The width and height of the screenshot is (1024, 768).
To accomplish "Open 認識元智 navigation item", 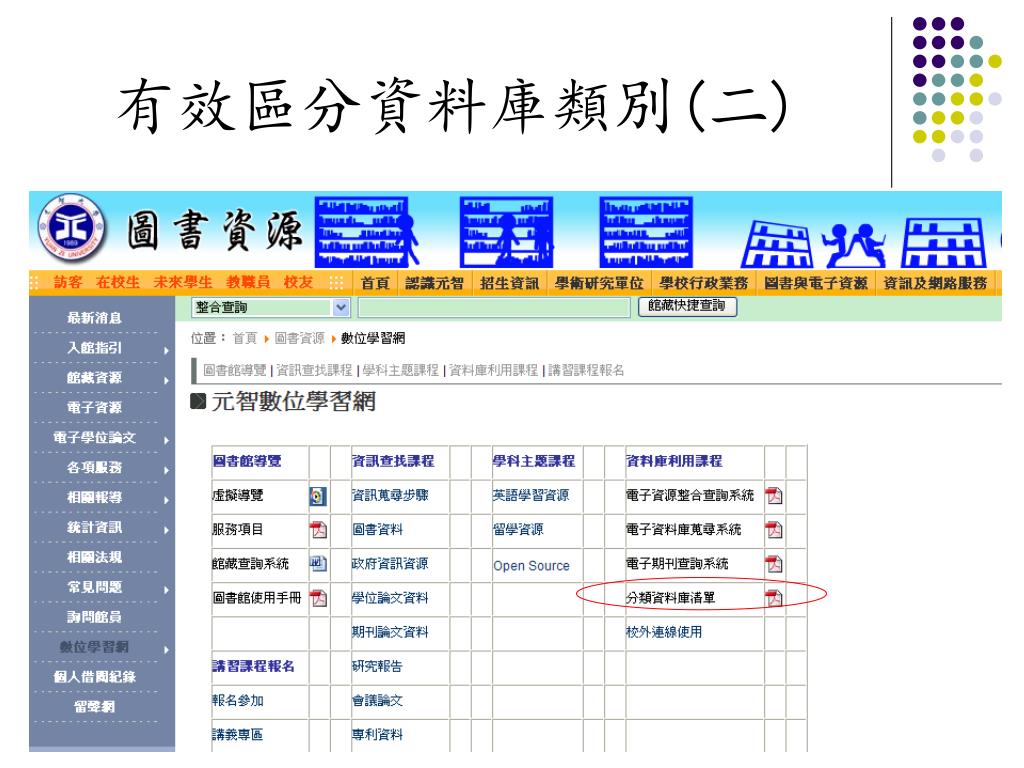I will [434, 283].
